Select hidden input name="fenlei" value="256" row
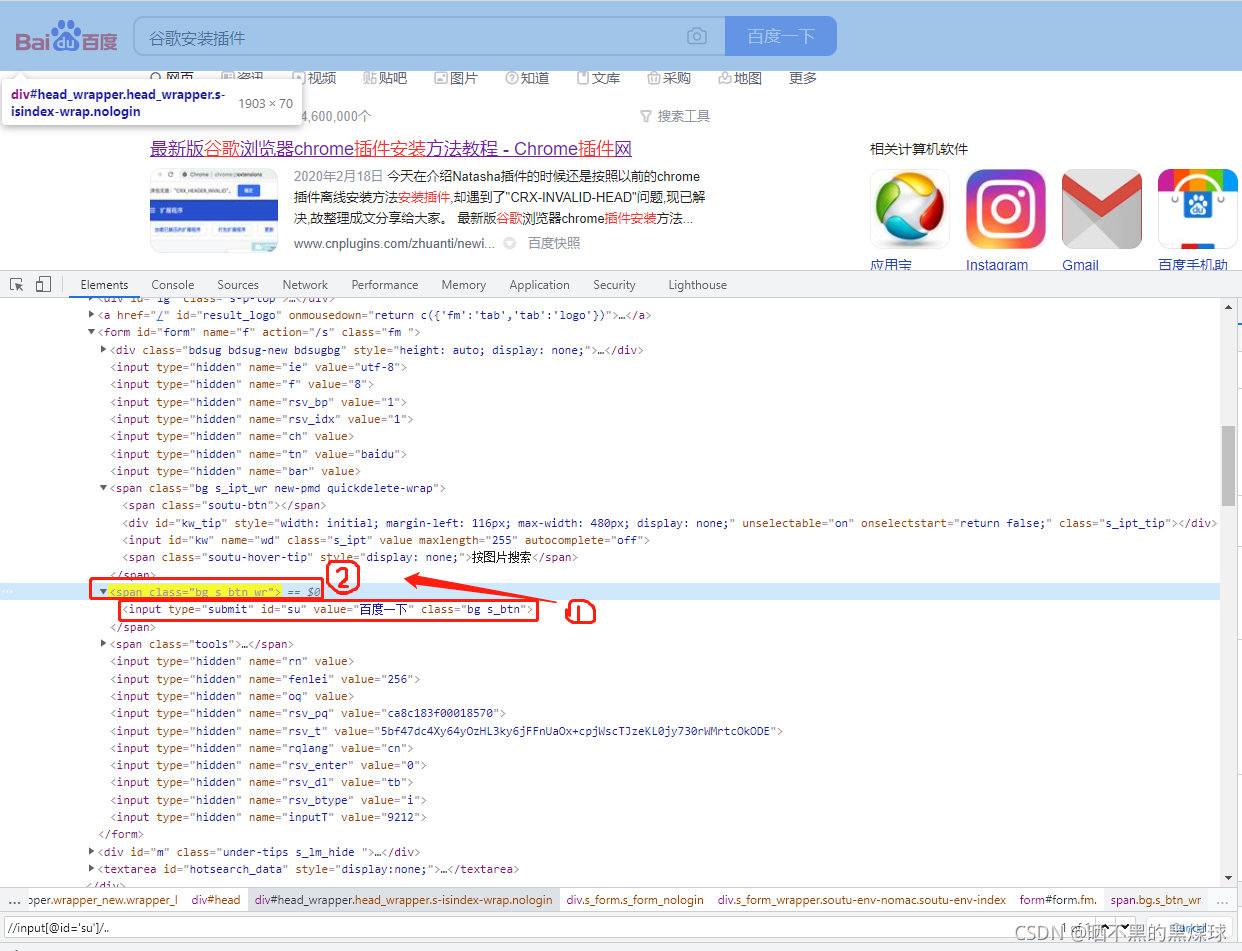 tap(265, 679)
